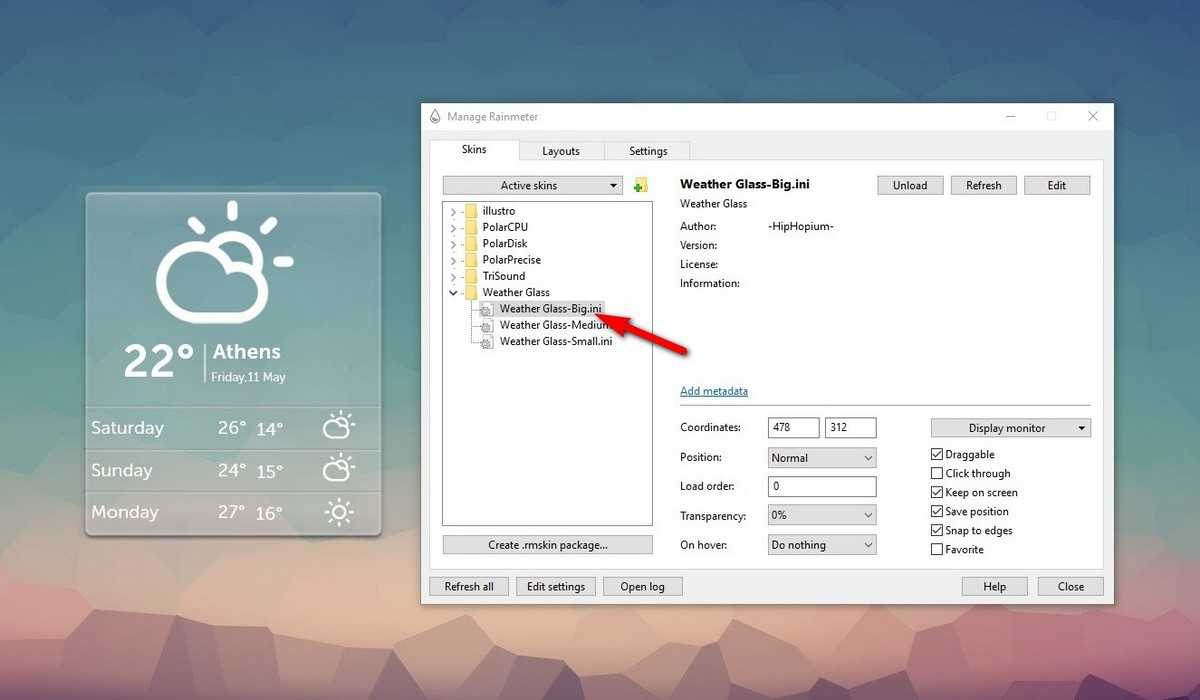Screen dimensions: 1200x700
Task: Mark the skin as Favorite
Action: pyautogui.click(x=937, y=550)
